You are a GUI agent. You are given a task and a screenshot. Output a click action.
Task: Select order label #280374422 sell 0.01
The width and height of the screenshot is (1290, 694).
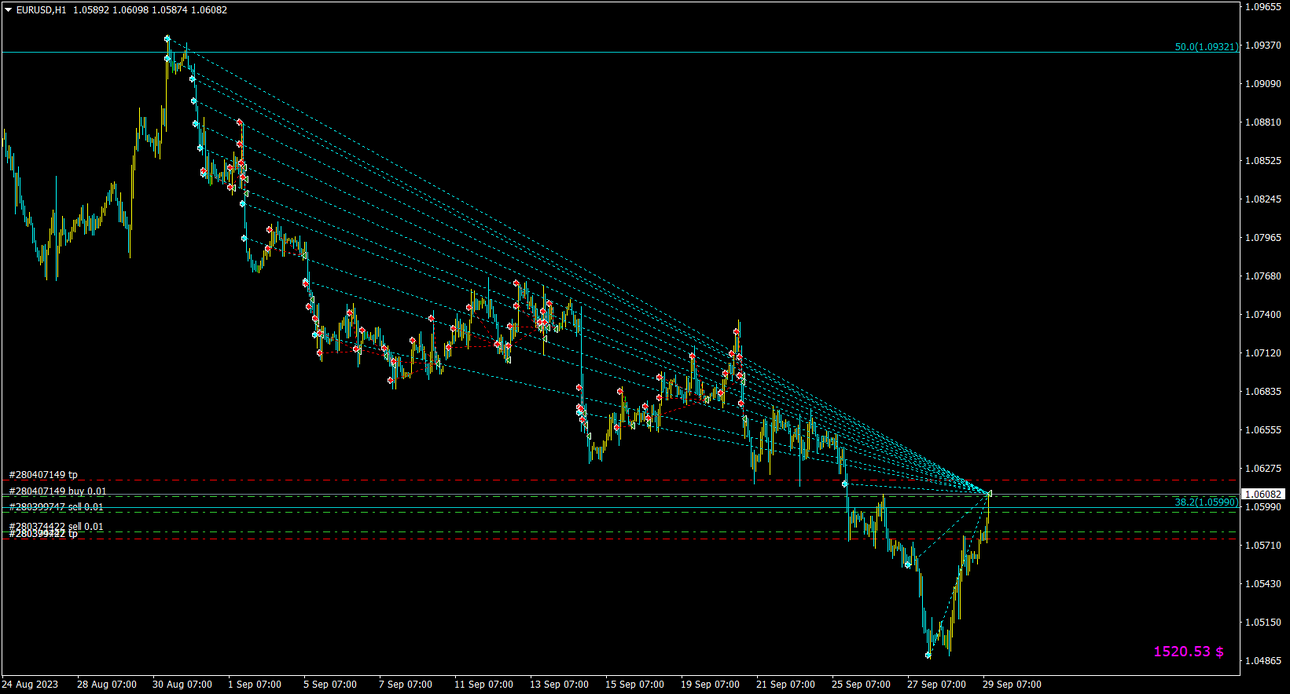pyautogui.click(x=56, y=526)
